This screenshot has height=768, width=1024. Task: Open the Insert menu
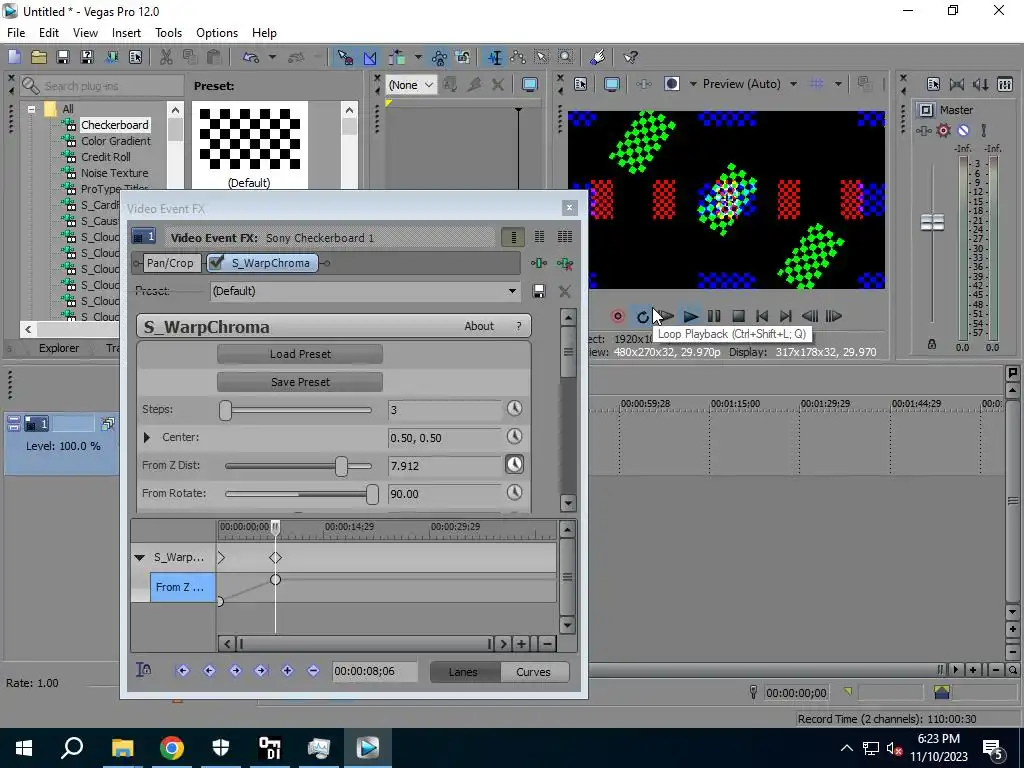click(x=126, y=33)
